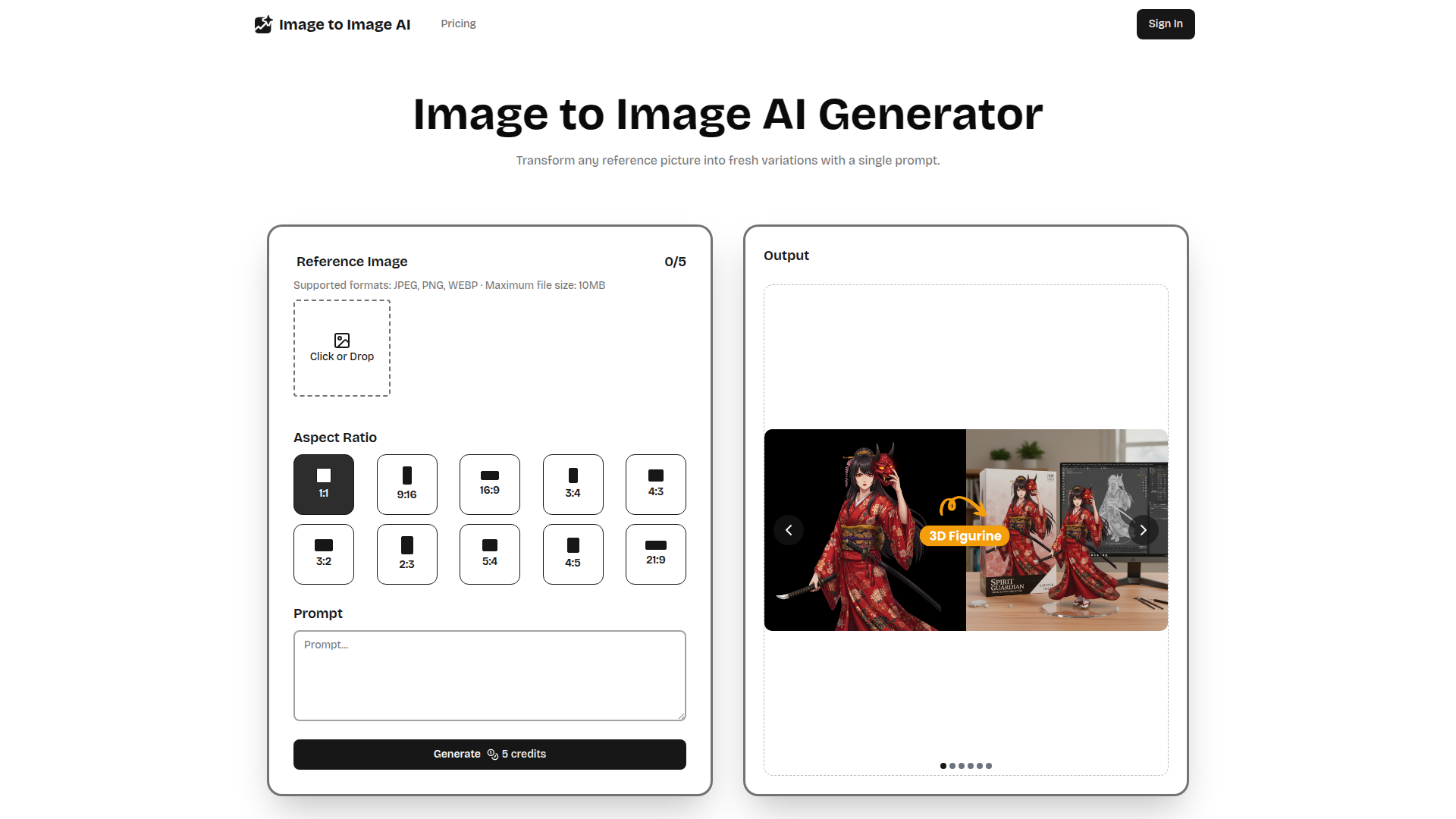Click the upload image icon in drop zone
This screenshot has height=819, width=1456.
point(342,340)
